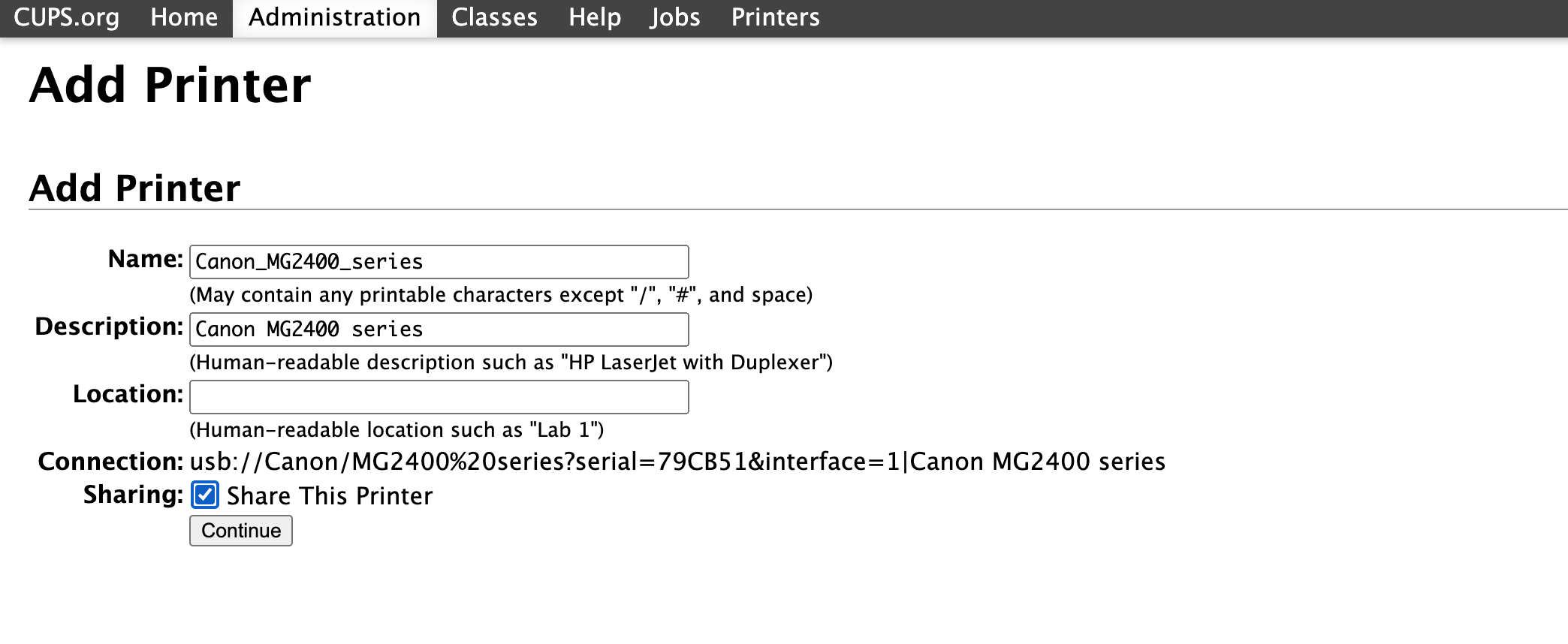Viewport: 1568px width, 644px height.
Task: Click the Name input field
Action: [439, 262]
